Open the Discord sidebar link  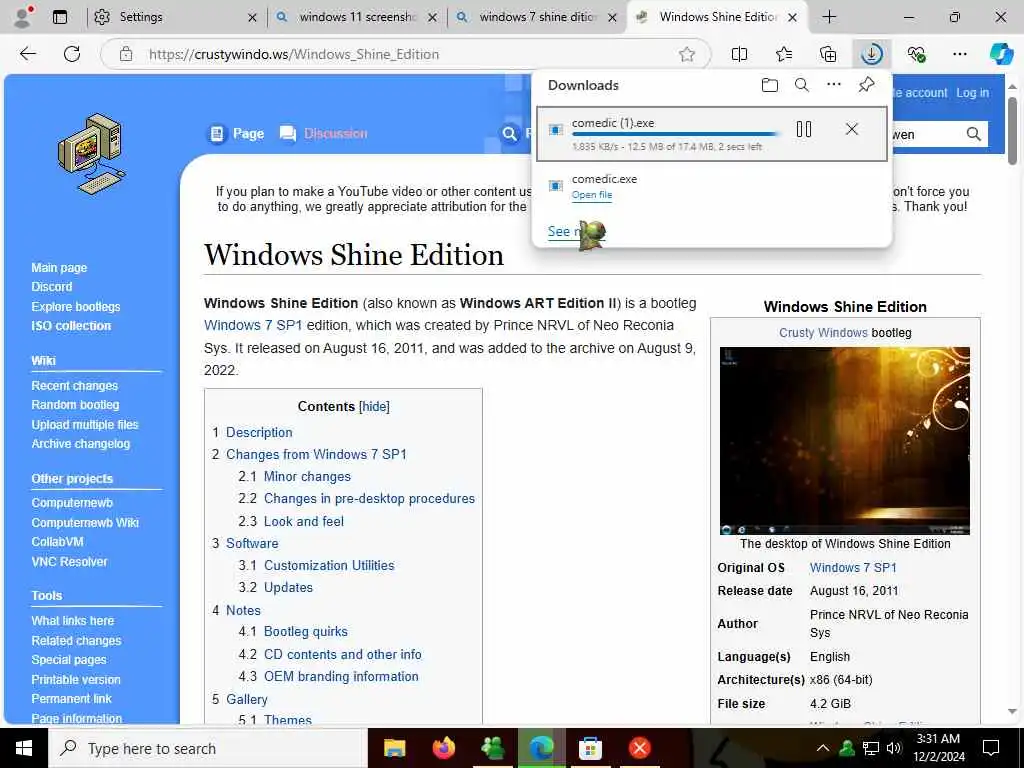52,287
